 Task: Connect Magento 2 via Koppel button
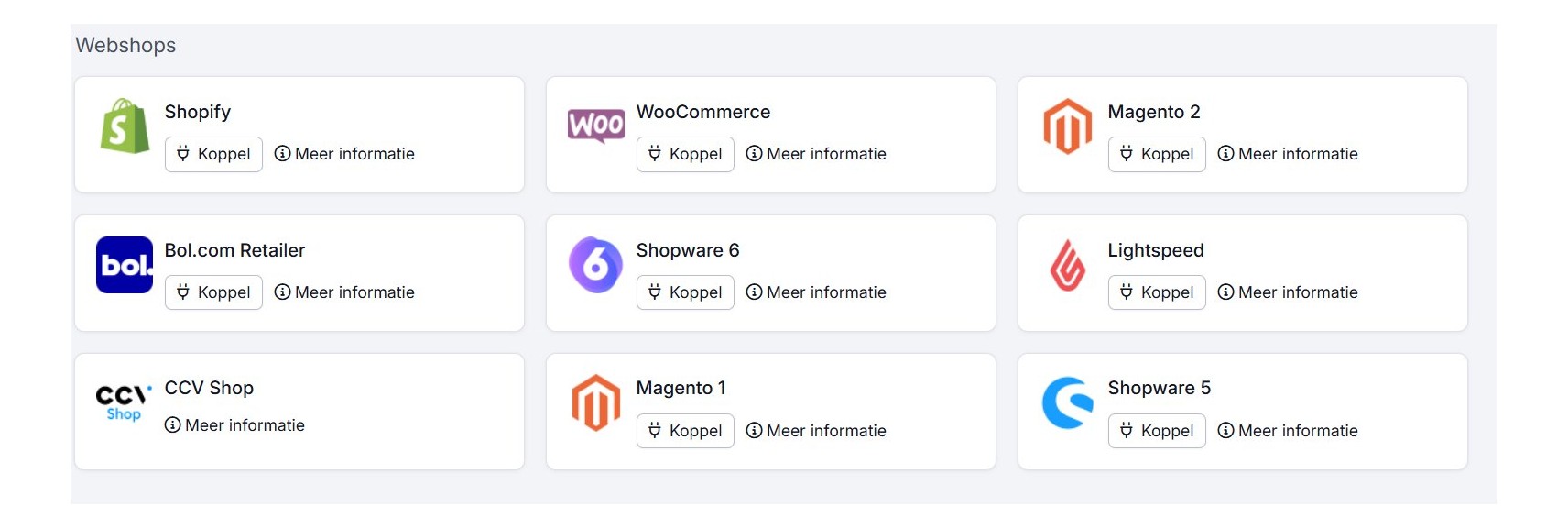point(1156,154)
